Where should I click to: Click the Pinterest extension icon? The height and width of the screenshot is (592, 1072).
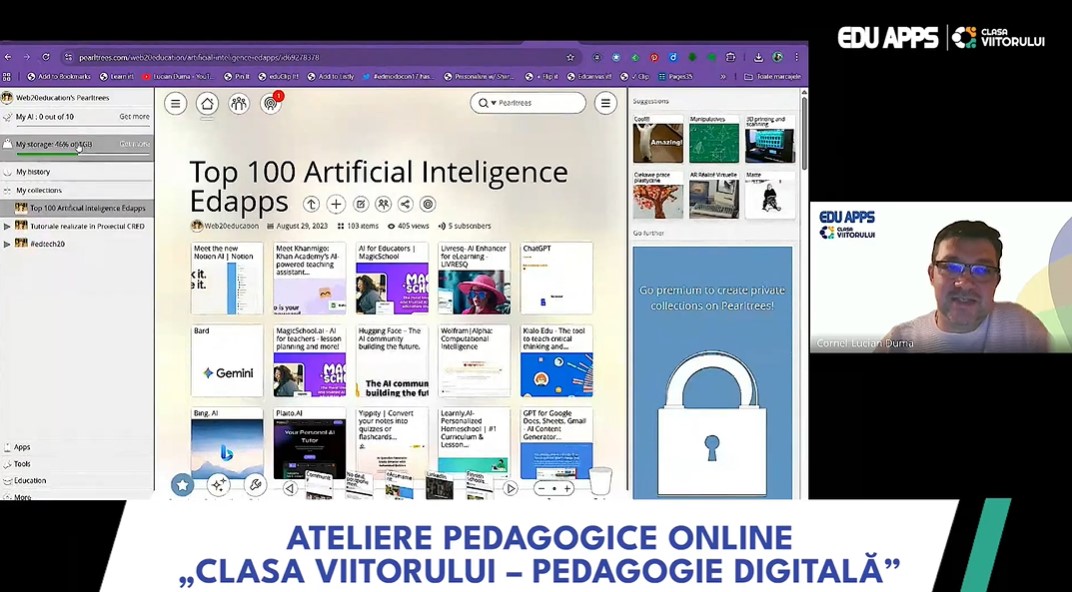pos(654,57)
